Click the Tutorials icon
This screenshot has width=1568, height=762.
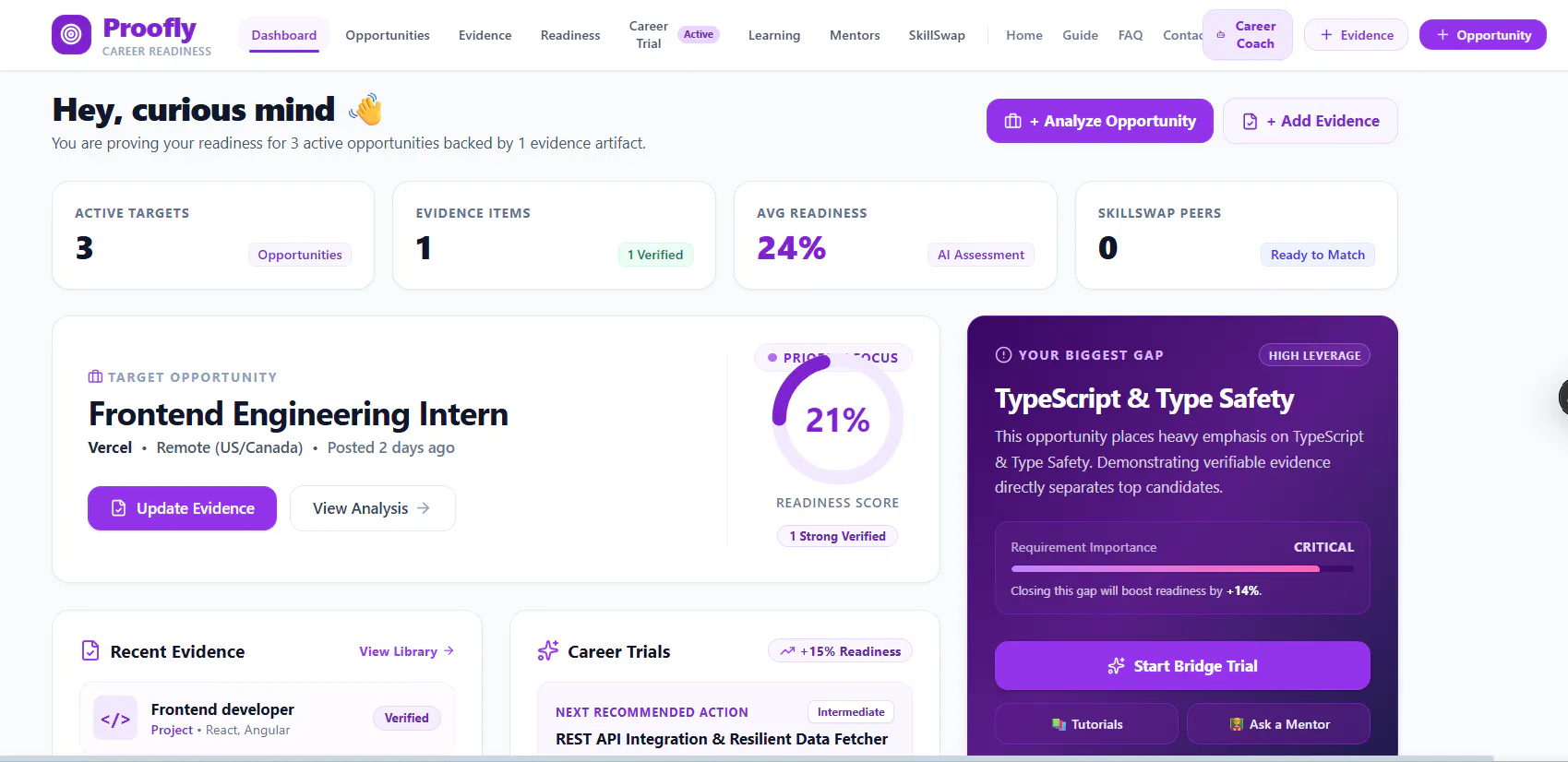pyautogui.click(x=1059, y=724)
